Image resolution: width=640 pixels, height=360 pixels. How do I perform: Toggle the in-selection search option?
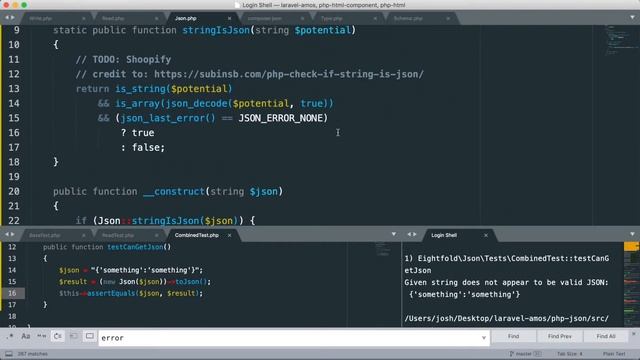click(73, 336)
